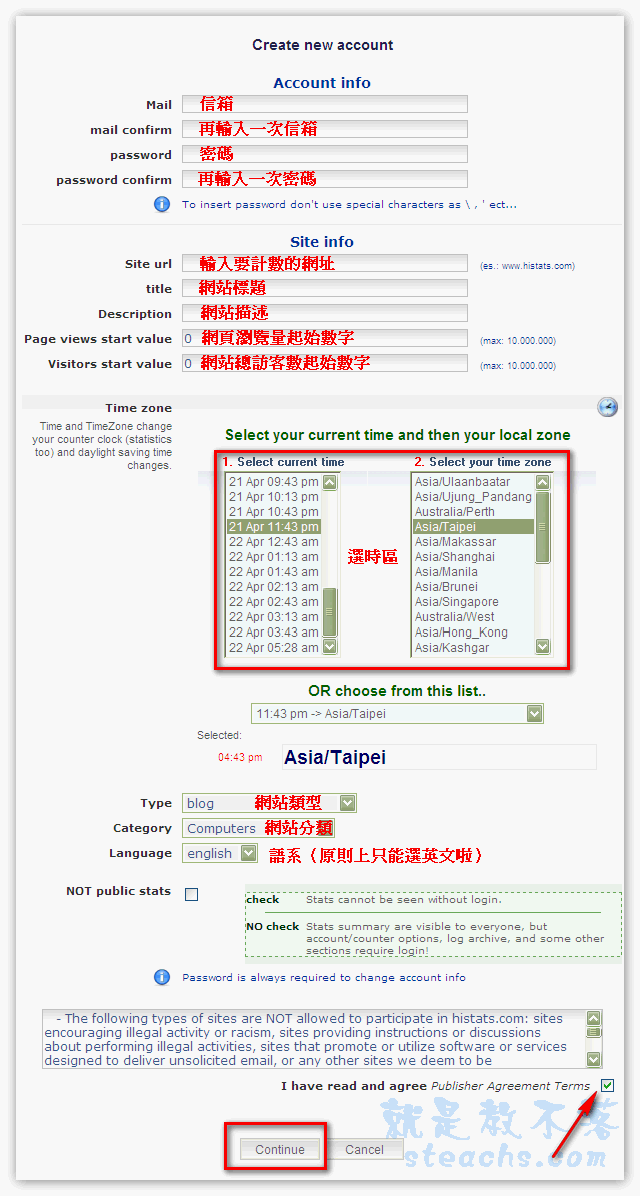Viewport: 640px width, 1196px height.
Task: Select '21 Apr 10:43 pm' time entry
Action: point(274,512)
